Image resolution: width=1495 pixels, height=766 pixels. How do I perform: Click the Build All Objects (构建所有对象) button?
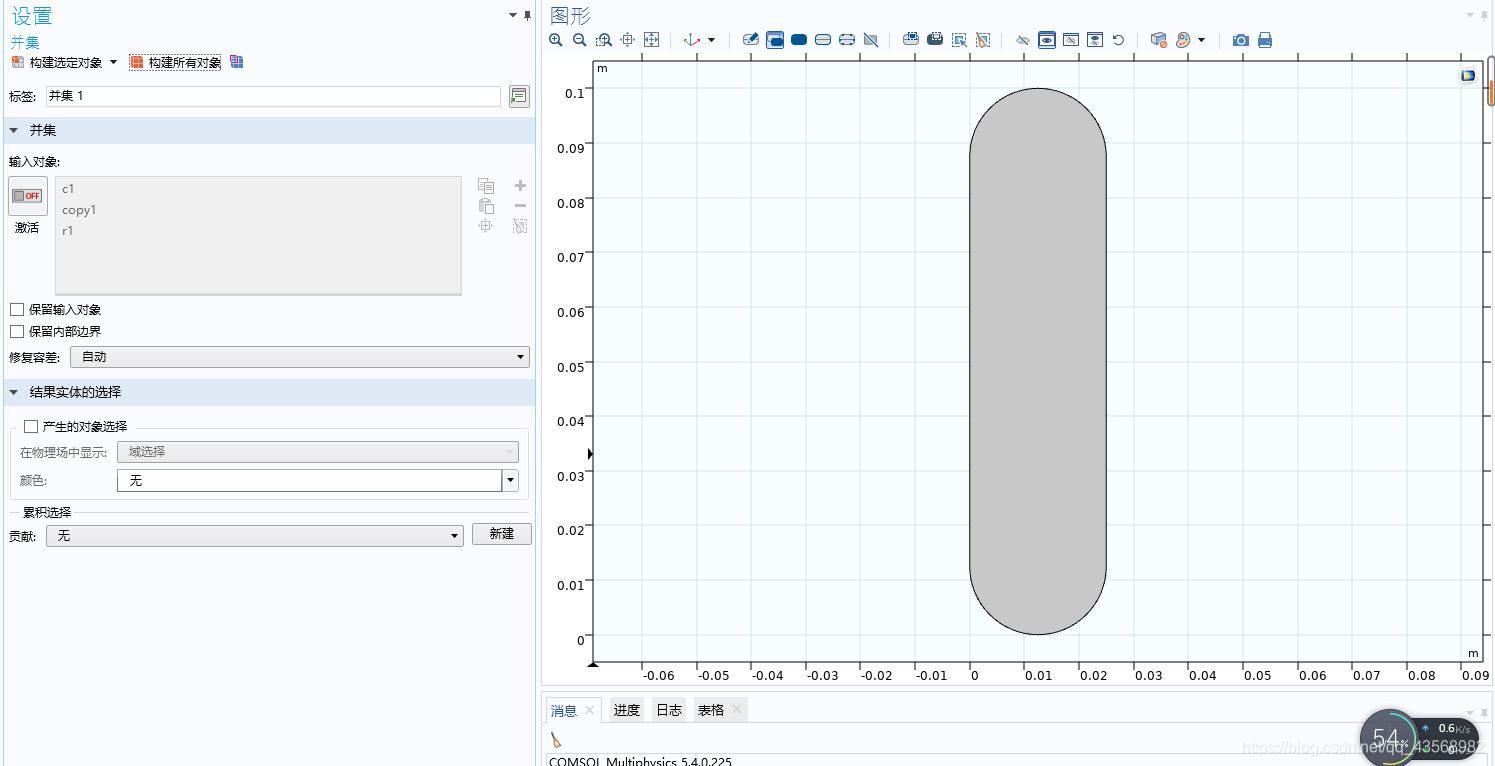(176, 62)
